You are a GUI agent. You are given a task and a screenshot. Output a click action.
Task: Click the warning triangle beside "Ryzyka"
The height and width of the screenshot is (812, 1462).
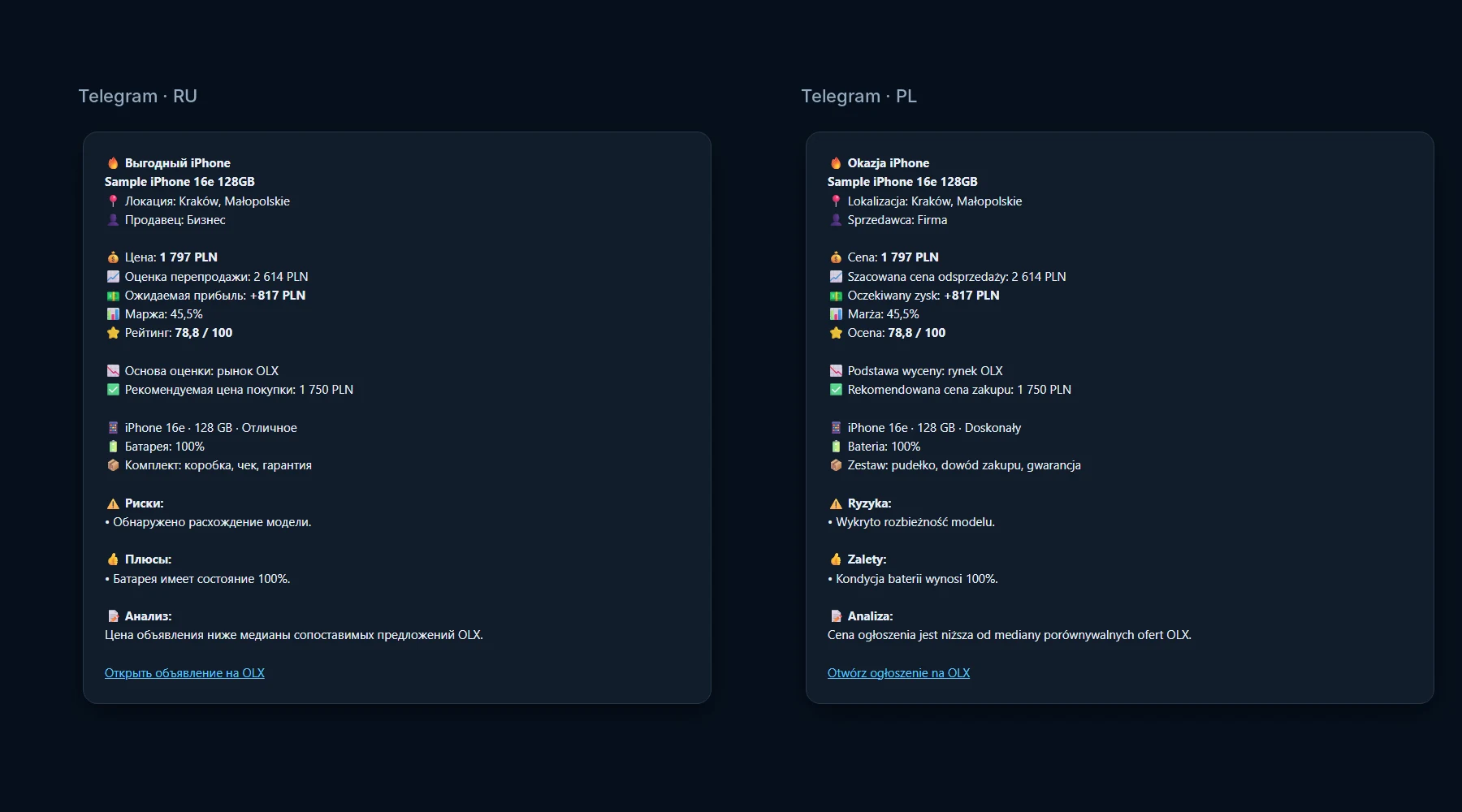tap(836, 503)
